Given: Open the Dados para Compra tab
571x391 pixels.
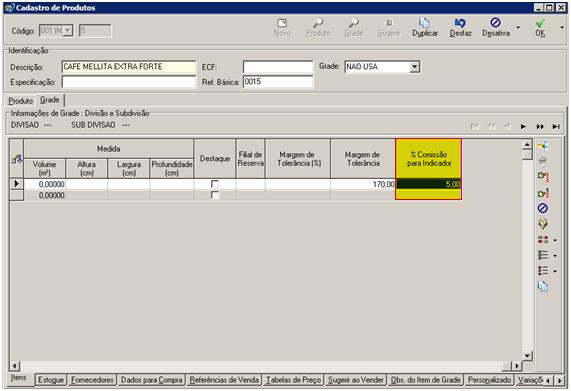Looking at the screenshot, I should click(x=151, y=380).
